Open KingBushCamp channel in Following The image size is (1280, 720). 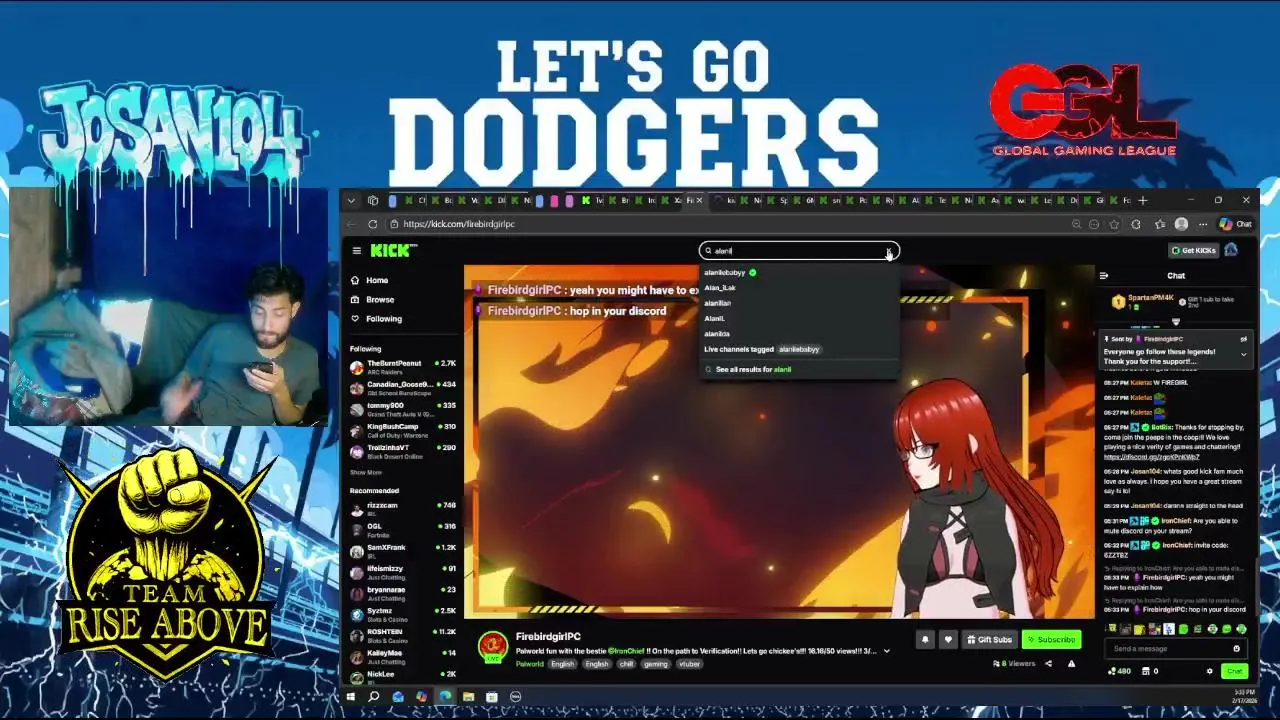click(403, 430)
